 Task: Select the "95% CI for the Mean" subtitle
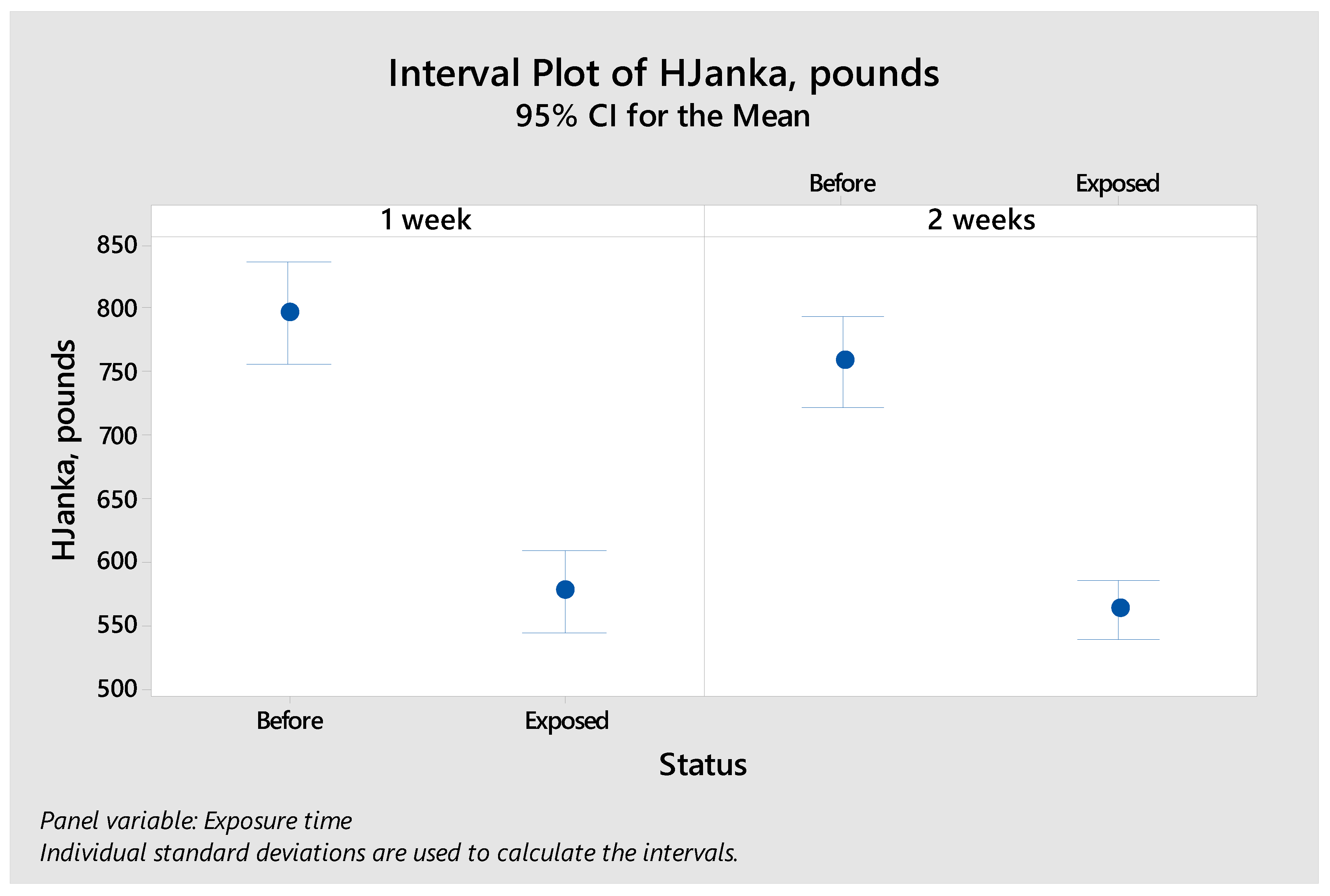(663, 116)
